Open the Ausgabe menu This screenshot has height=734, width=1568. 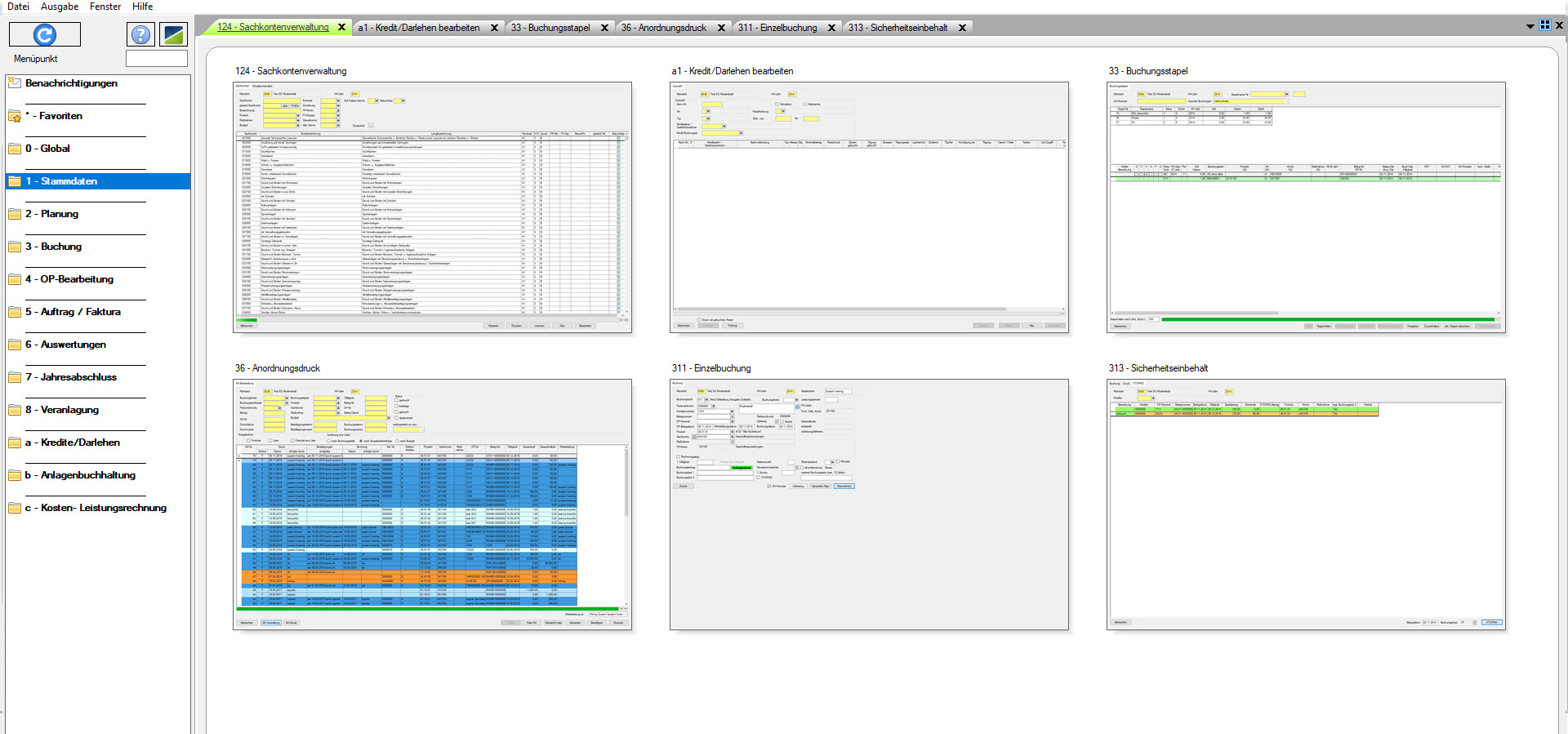[60, 7]
